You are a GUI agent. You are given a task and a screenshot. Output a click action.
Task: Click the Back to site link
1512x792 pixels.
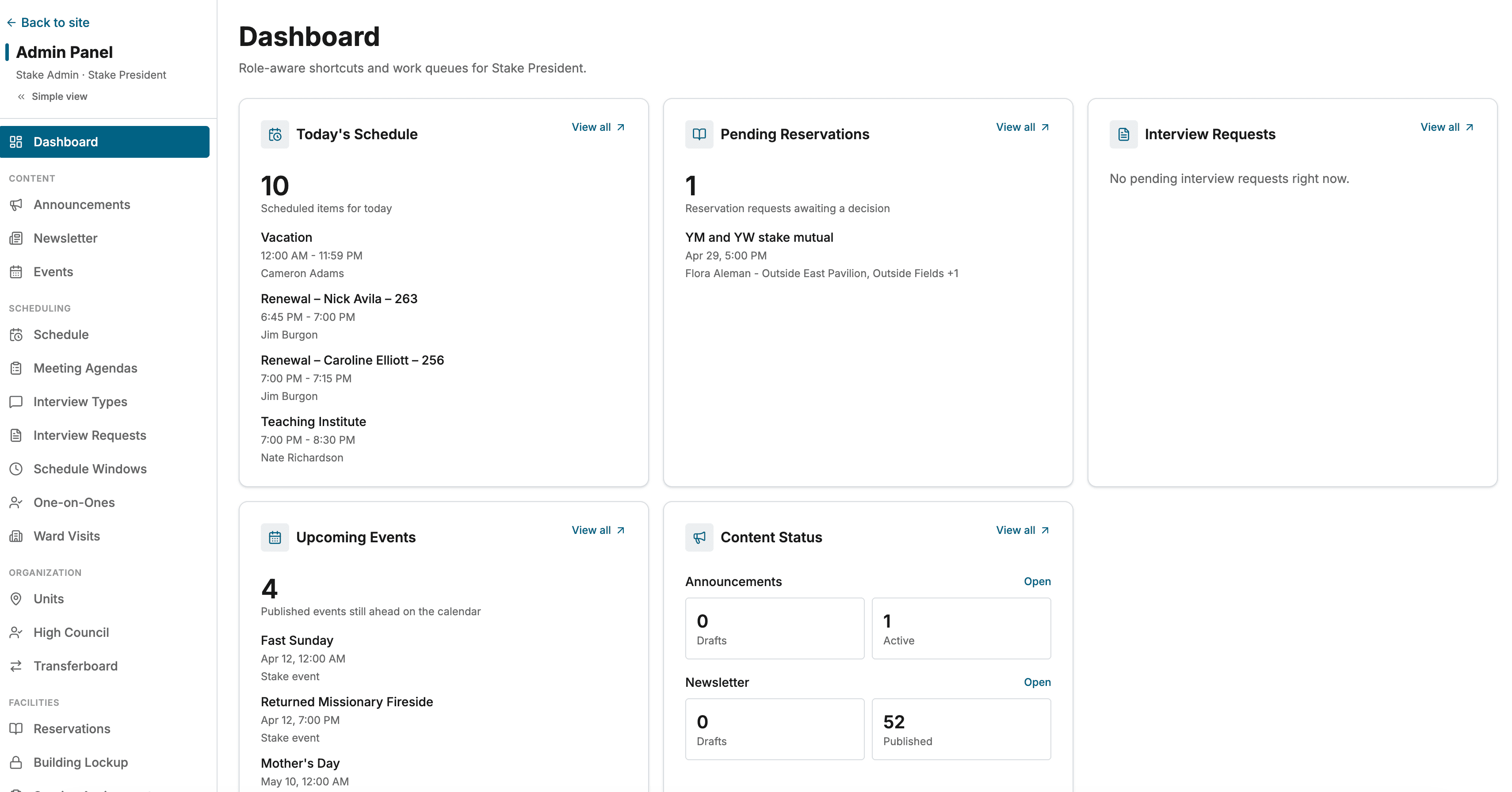point(48,22)
